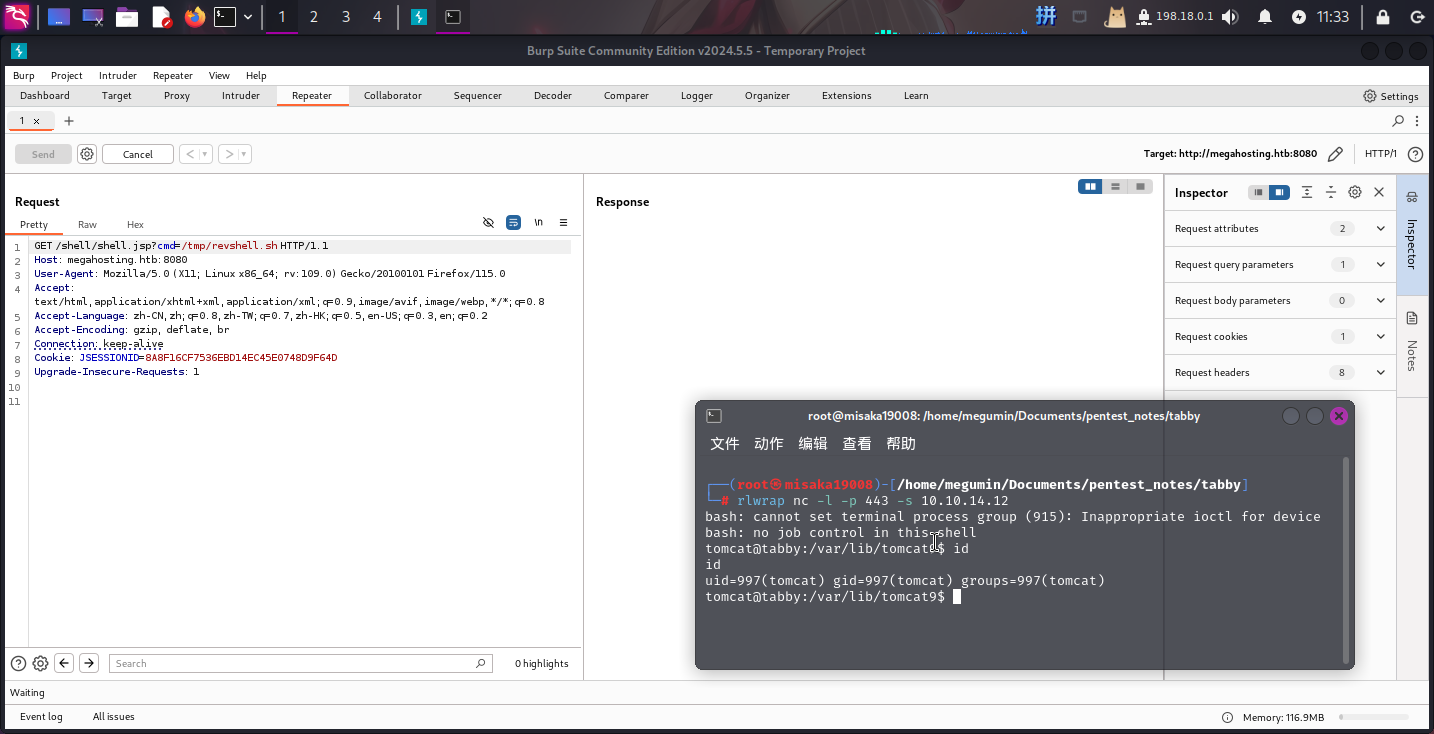Viewport: 1434px width, 734px height.
Task: Open Repeater help question mark icon
Action: click(x=1415, y=154)
